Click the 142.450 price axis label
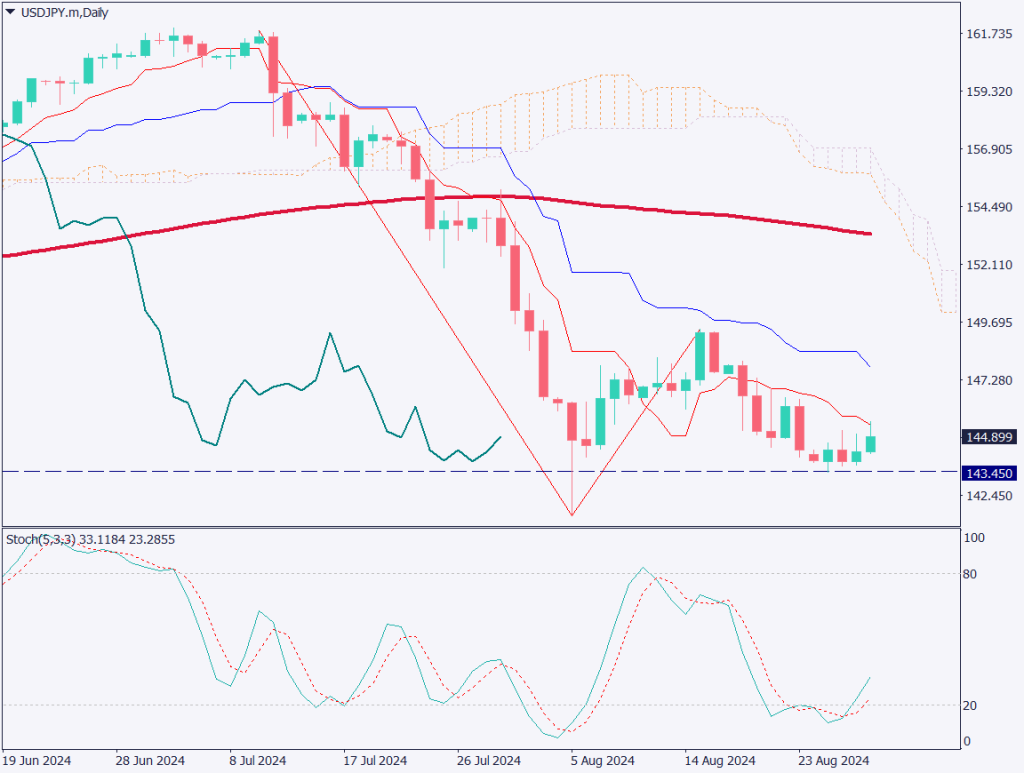This screenshot has width=1024, height=773. (990, 496)
